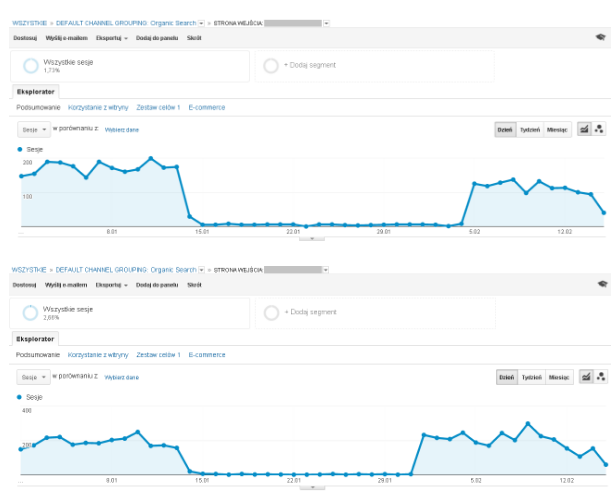616x493 pixels.
Task: Click Dostosuj in top toolbar
Action: pyautogui.click(x=25, y=38)
